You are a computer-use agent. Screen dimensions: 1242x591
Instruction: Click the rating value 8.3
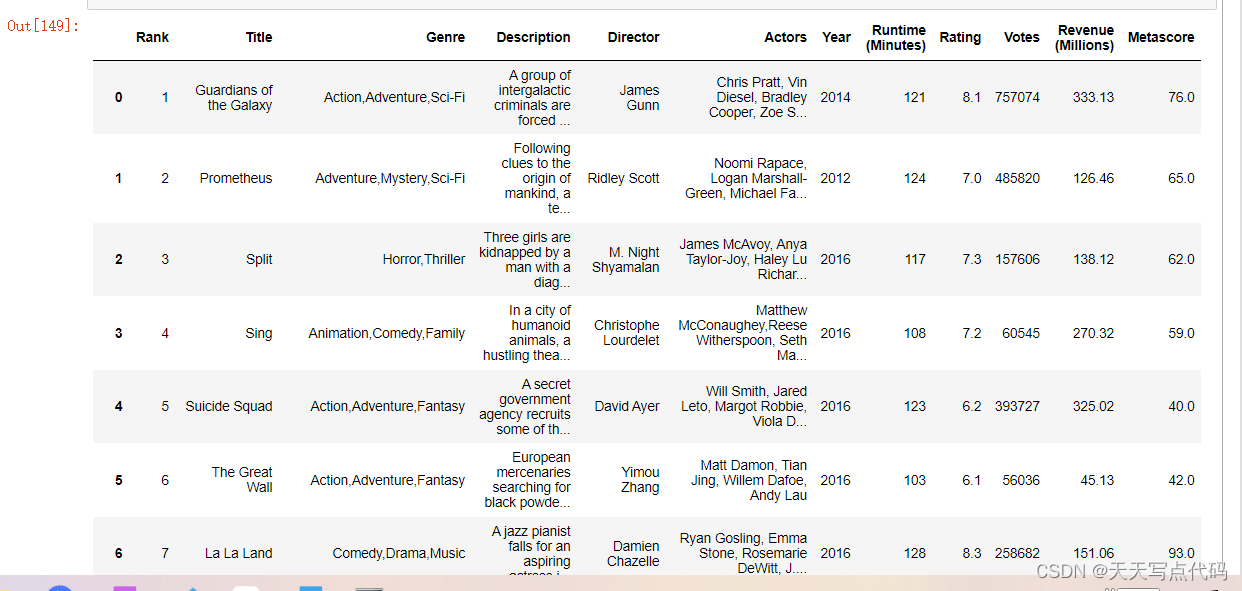971,554
